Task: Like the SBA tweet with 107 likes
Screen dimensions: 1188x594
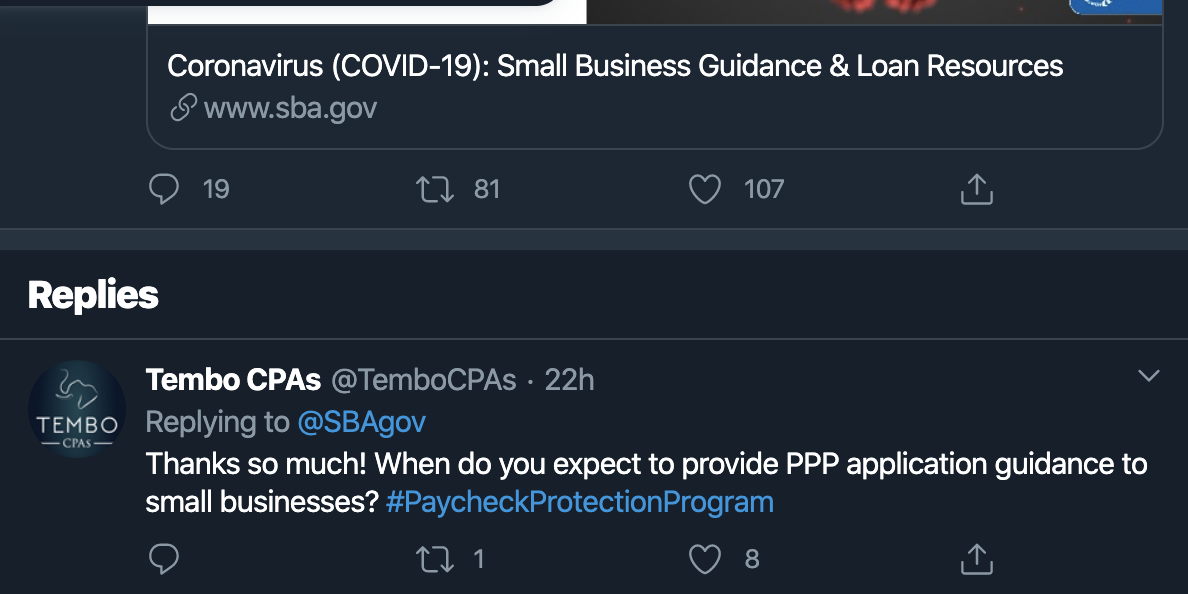Action: click(705, 189)
